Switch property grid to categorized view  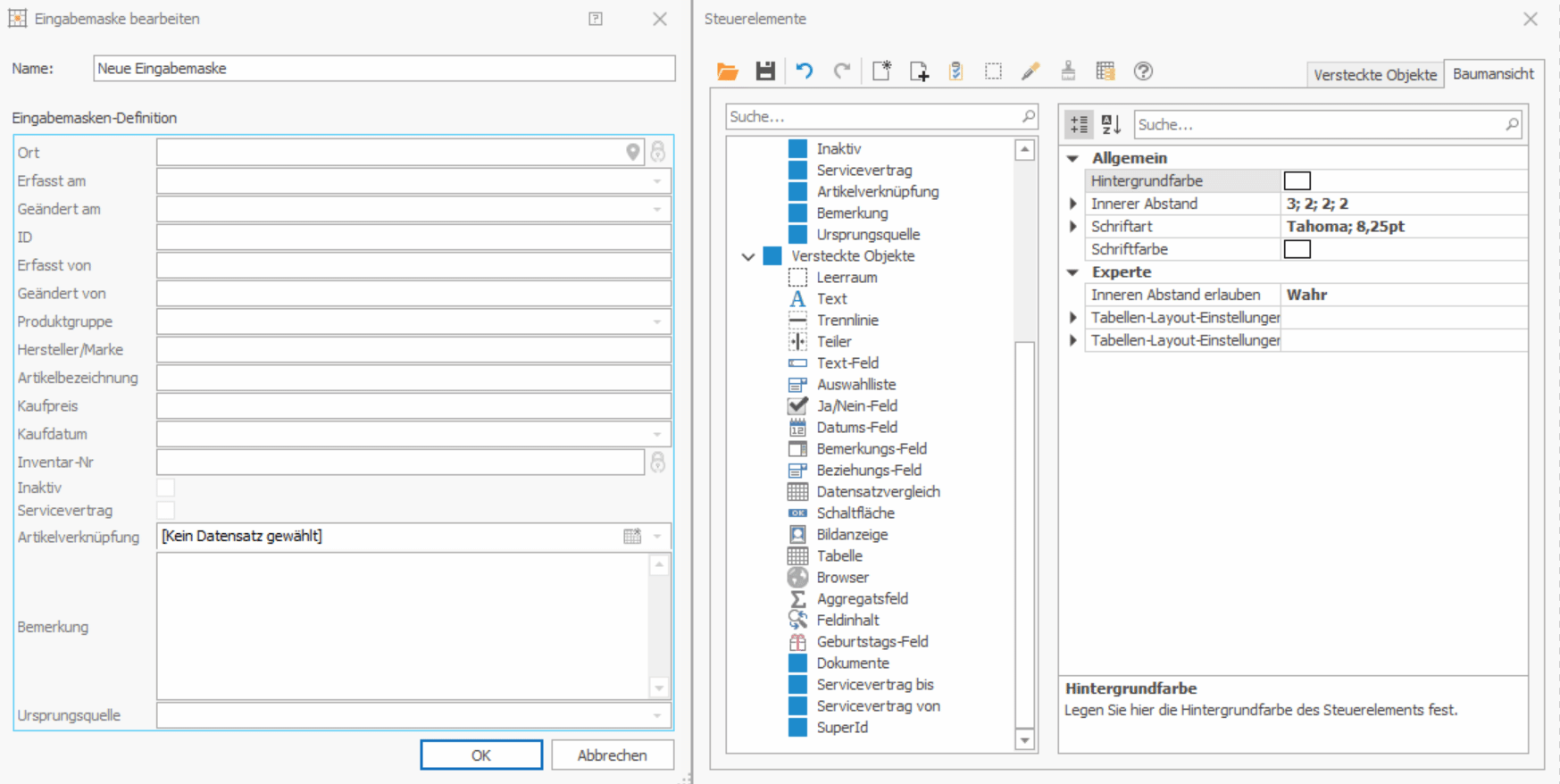pyautogui.click(x=1080, y=125)
